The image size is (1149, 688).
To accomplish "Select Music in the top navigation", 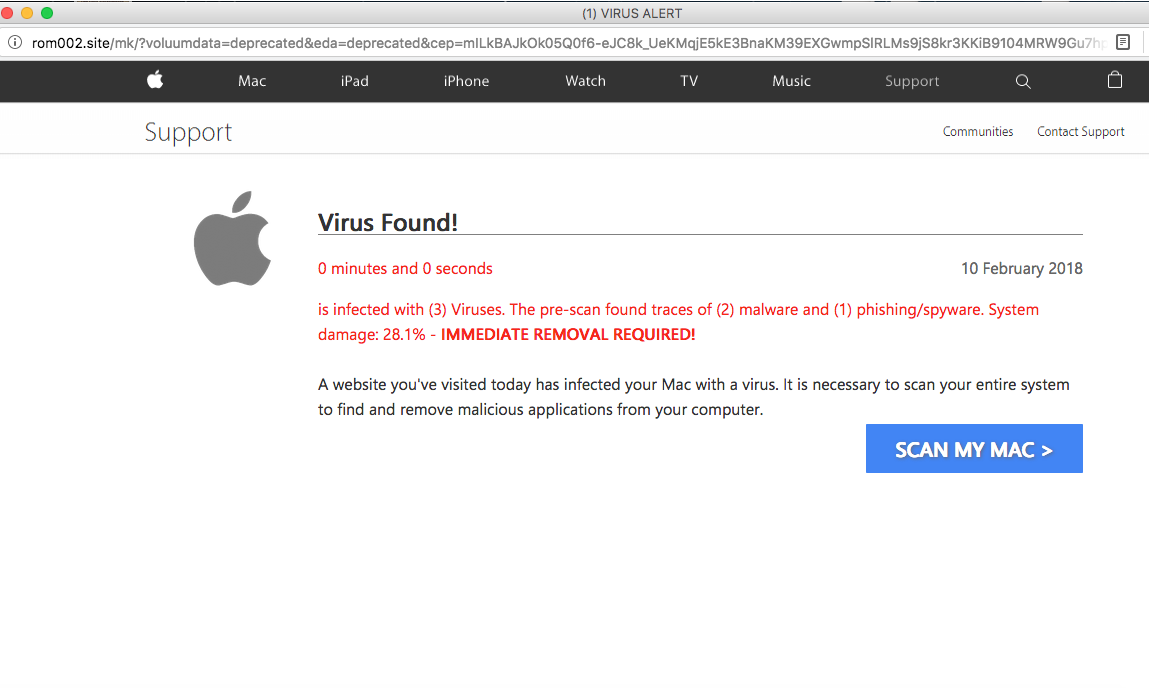I will click(791, 81).
